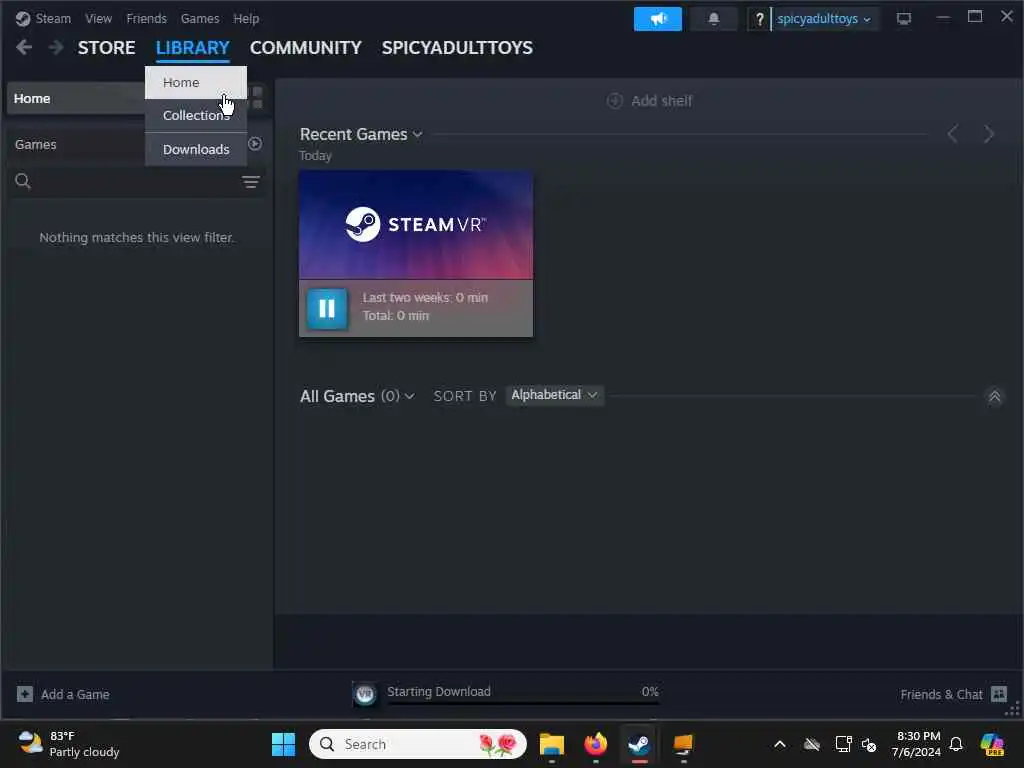
Task: Open File Explorer from the taskbar
Action: coord(552,744)
